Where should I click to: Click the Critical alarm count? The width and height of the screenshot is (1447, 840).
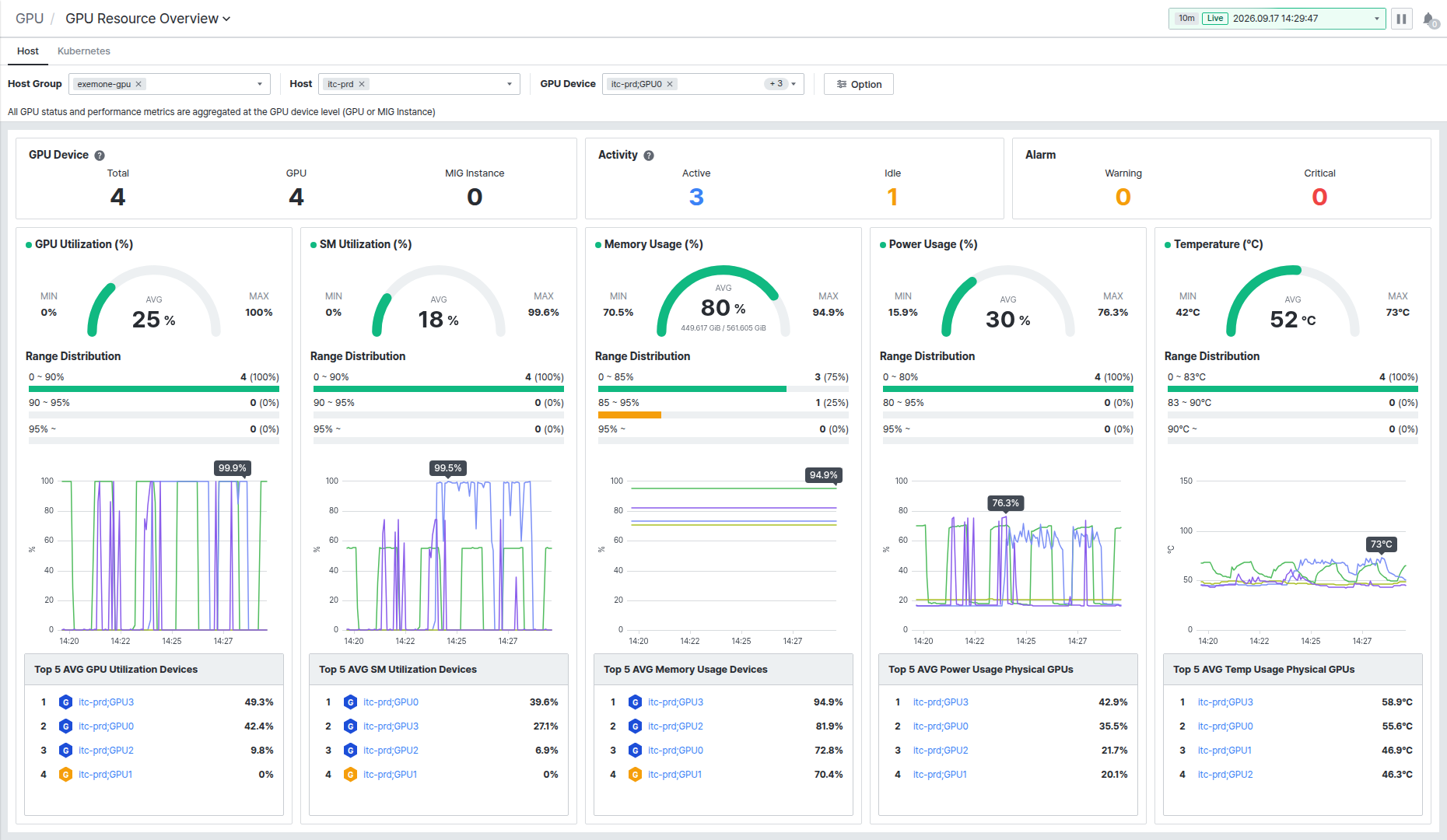coord(1319,197)
